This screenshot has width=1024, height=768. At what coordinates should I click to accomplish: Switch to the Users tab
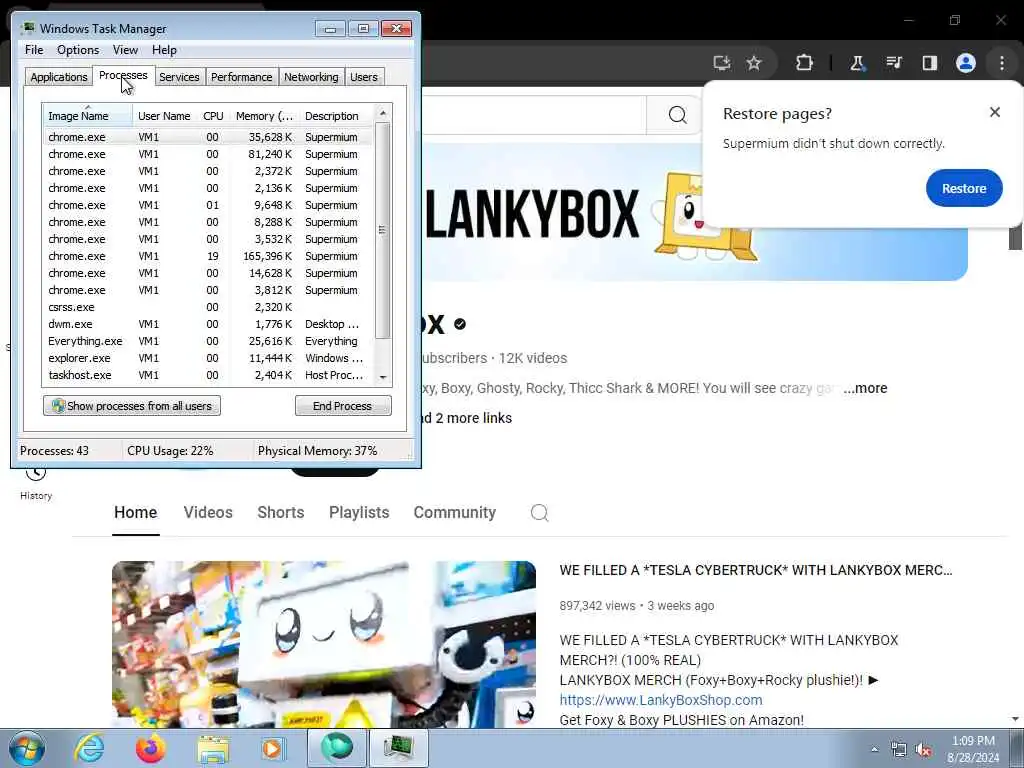[364, 77]
